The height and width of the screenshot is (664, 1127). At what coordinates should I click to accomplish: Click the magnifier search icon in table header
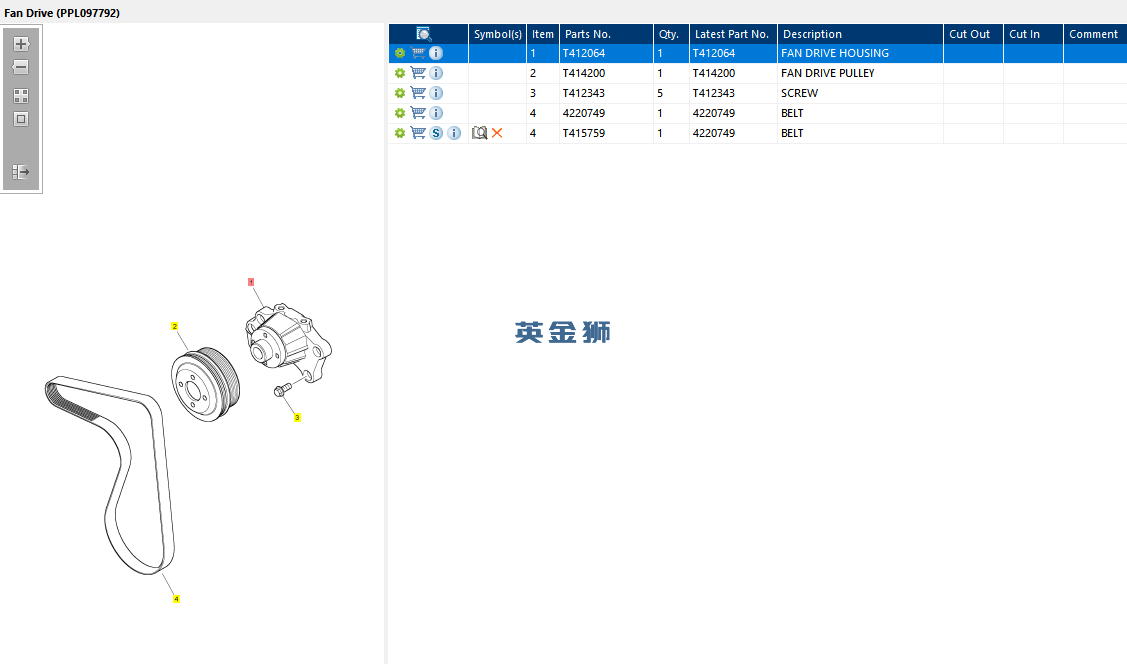(x=423, y=34)
